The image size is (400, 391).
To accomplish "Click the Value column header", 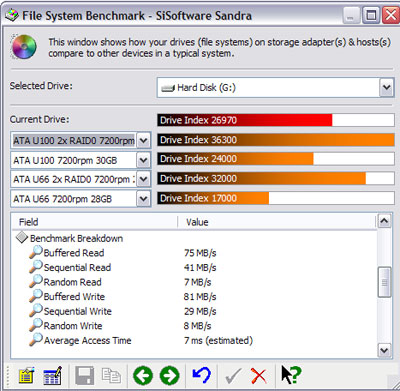I will click(x=277, y=222).
